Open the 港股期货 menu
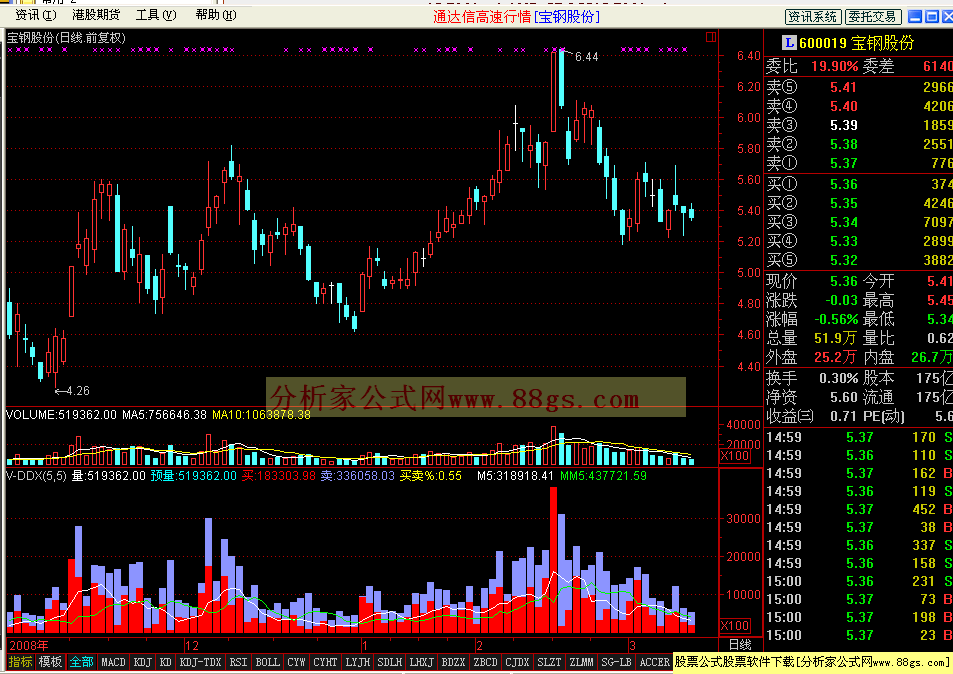The height and width of the screenshot is (674, 953). [95, 15]
